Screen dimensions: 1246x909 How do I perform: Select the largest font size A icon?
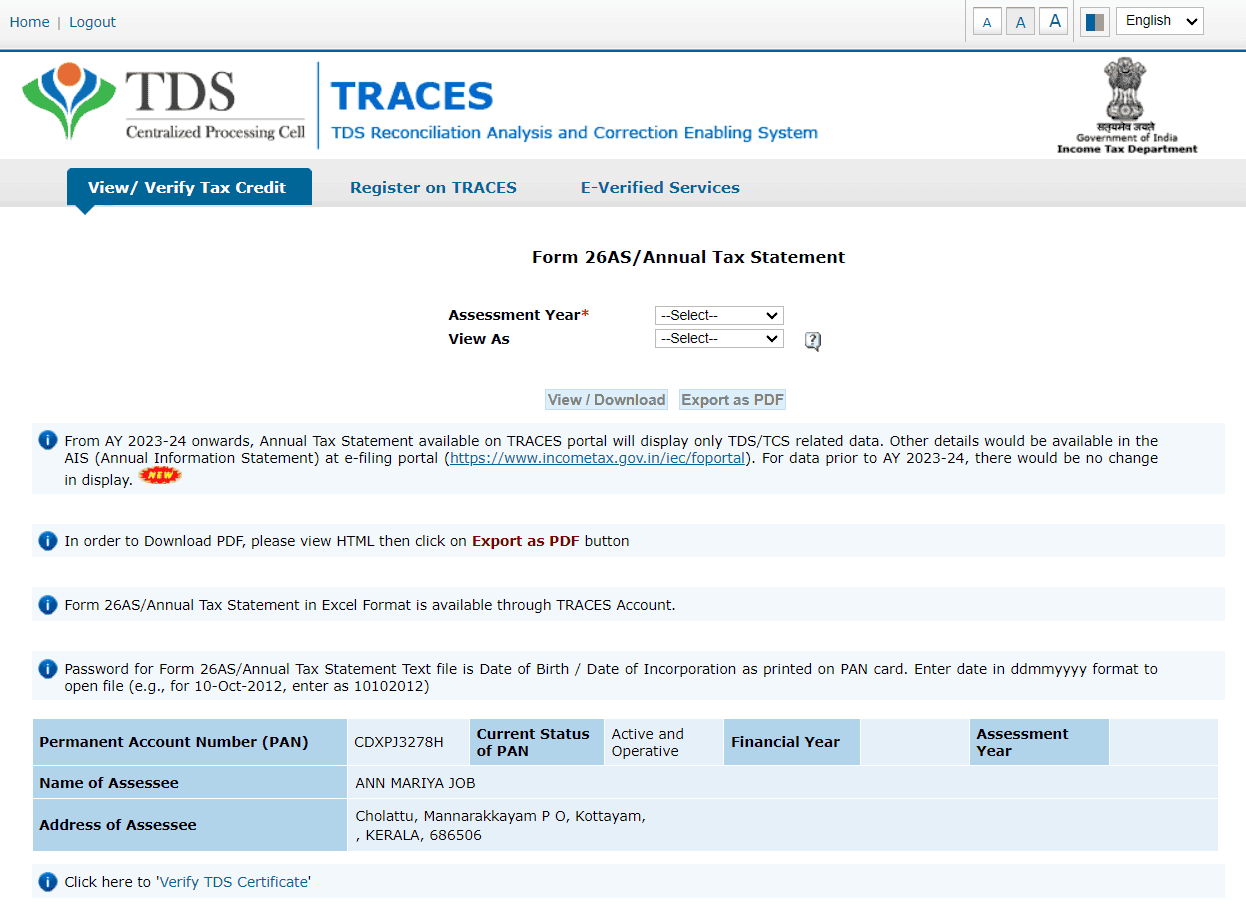[x=1053, y=20]
